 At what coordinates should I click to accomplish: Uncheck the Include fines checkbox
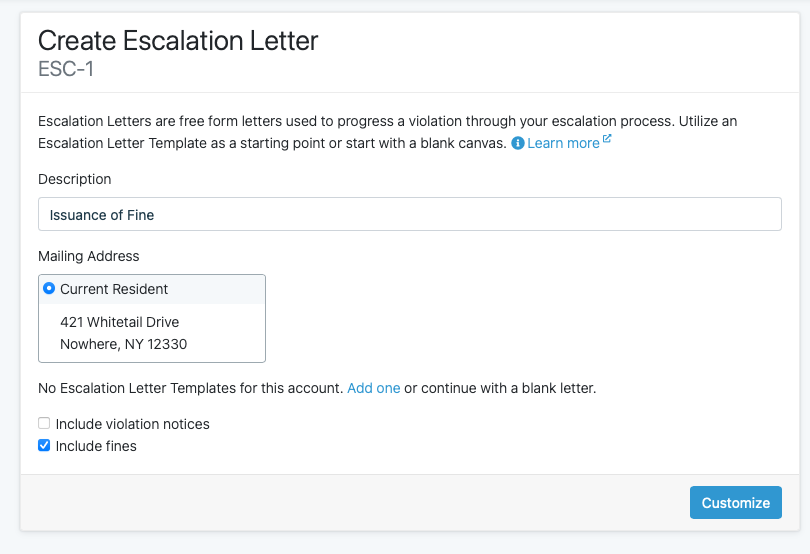tap(44, 445)
